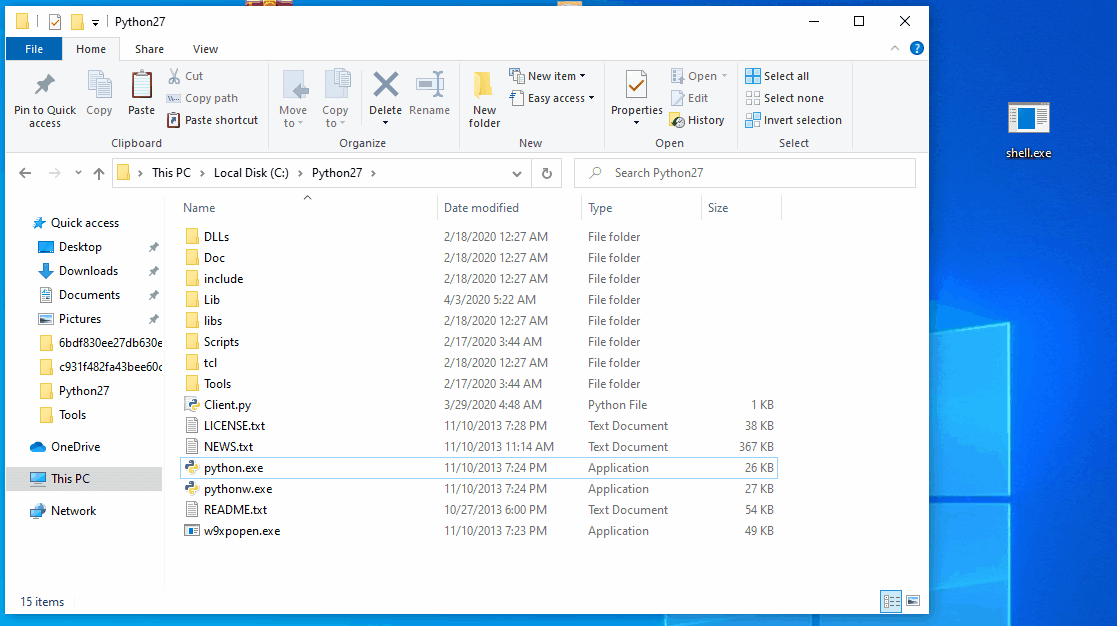Click Properties checkmark in title bar

54,22
